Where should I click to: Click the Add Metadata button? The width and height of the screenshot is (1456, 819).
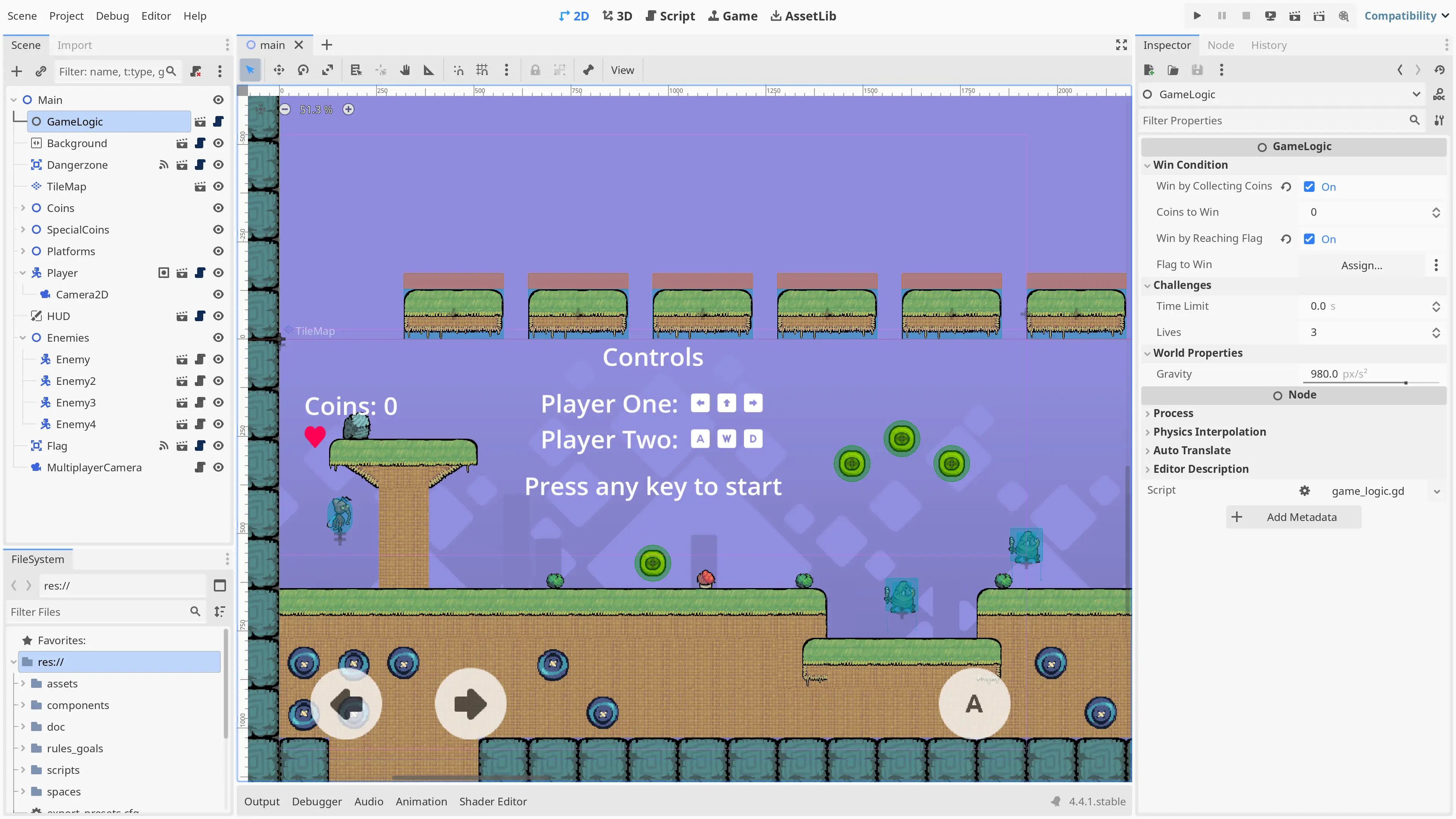click(1293, 517)
